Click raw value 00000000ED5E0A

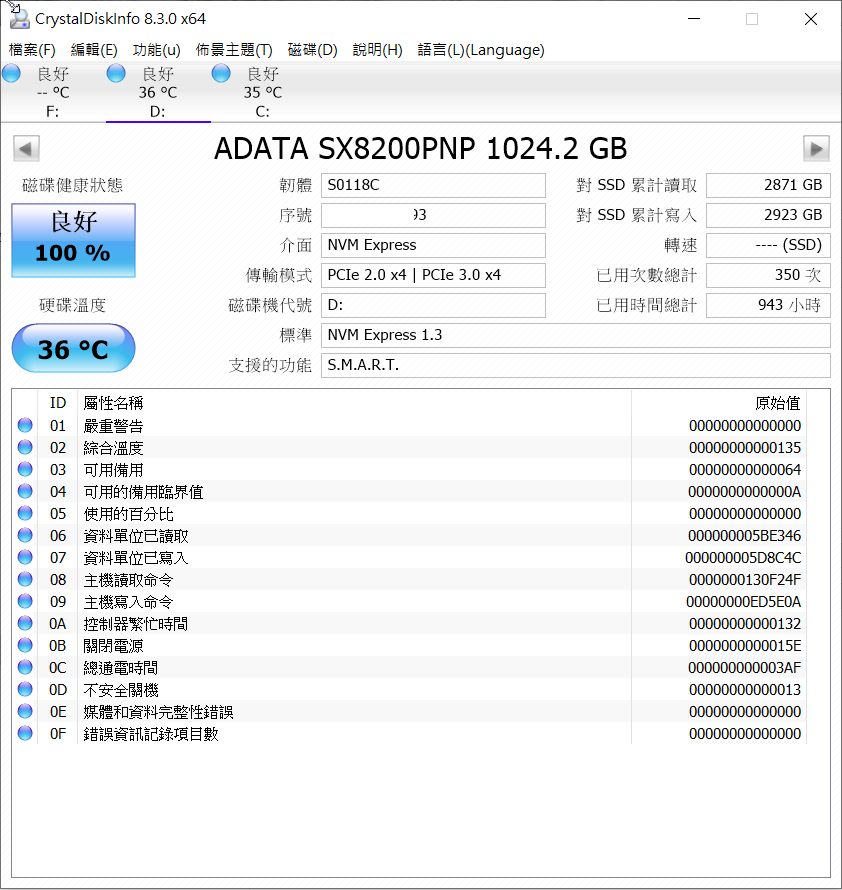tap(744, 602)
